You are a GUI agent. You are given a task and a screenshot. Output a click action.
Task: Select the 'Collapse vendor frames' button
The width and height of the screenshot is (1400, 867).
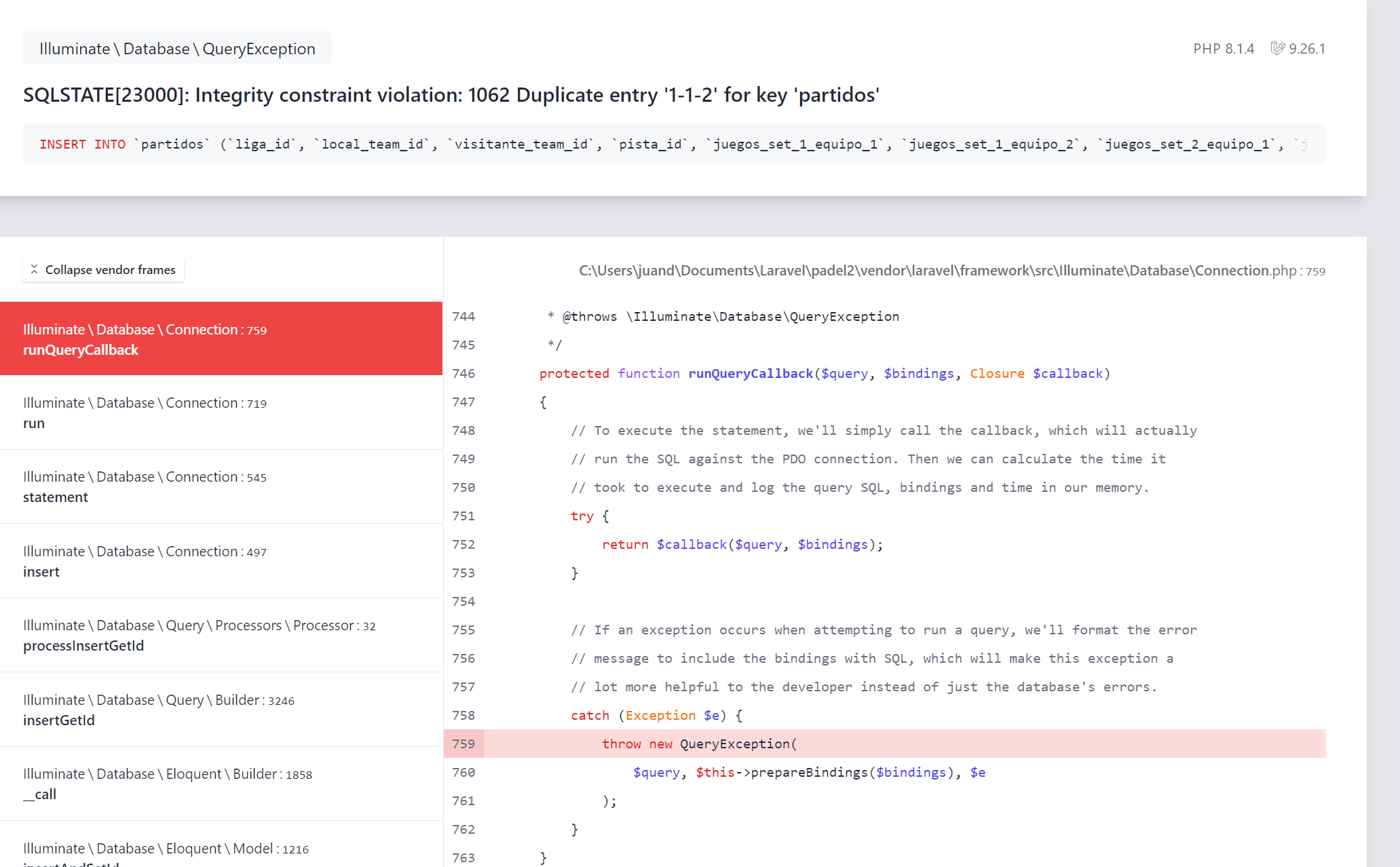(103, 269)
